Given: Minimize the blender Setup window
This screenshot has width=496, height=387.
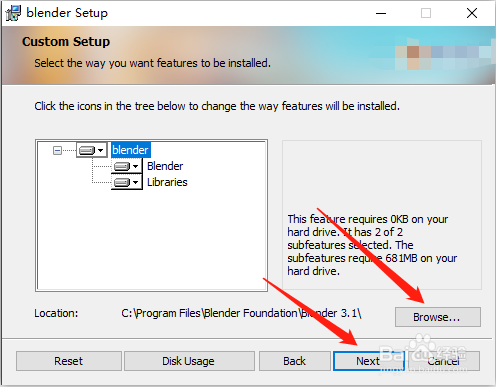Looking at the screenshot, I should click(x=381, y=13).
